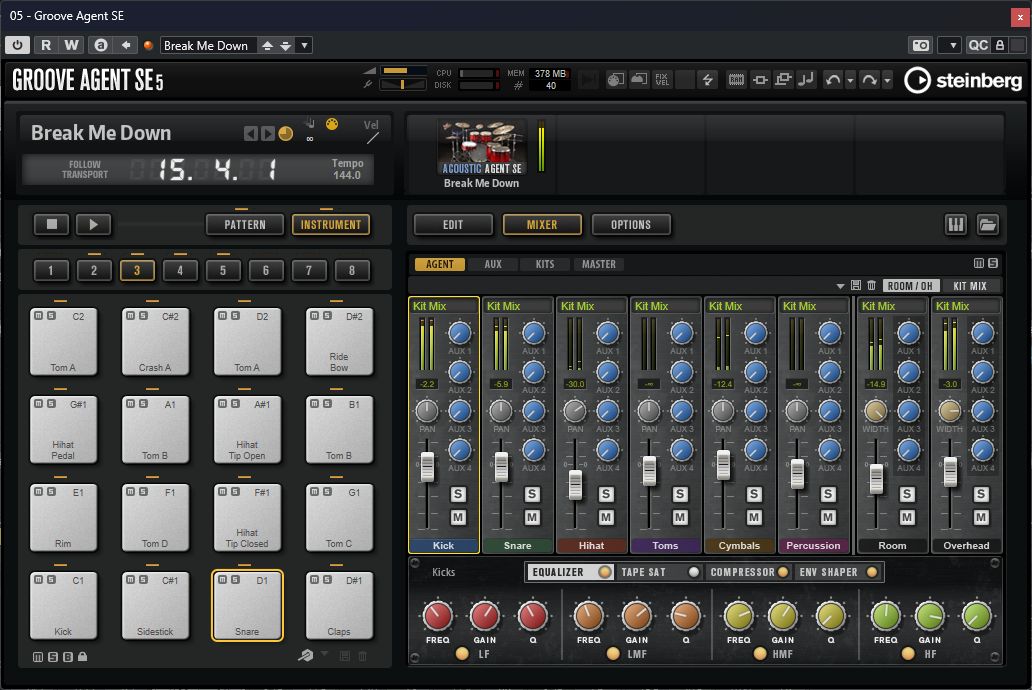
Task: Toggle the Equalizer on/off LED
Action: point(604,572)
